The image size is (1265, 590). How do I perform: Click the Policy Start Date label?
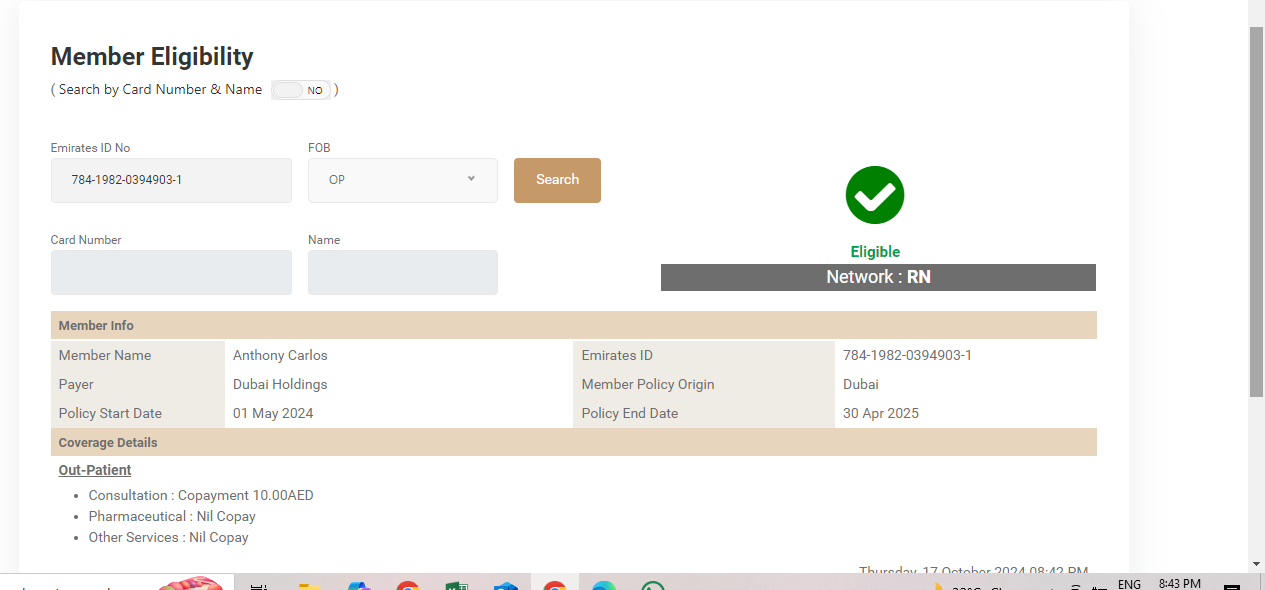point(110,413)
